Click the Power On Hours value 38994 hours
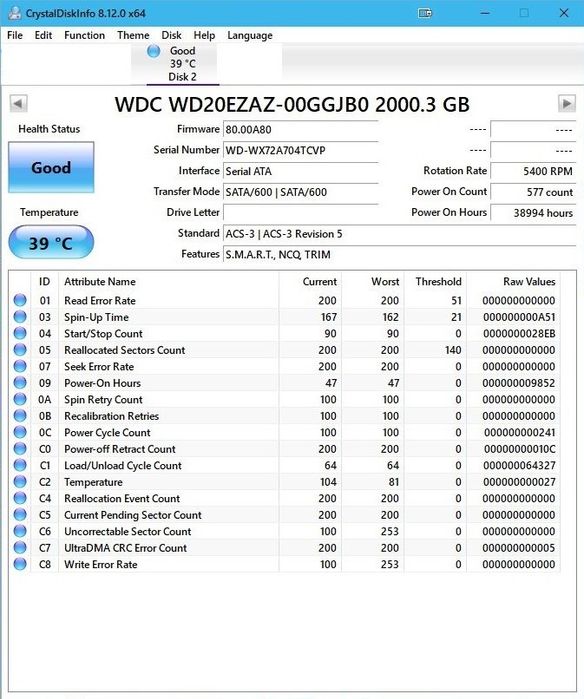The width and height of the screenshot is (584, 699). click(533, 213)
